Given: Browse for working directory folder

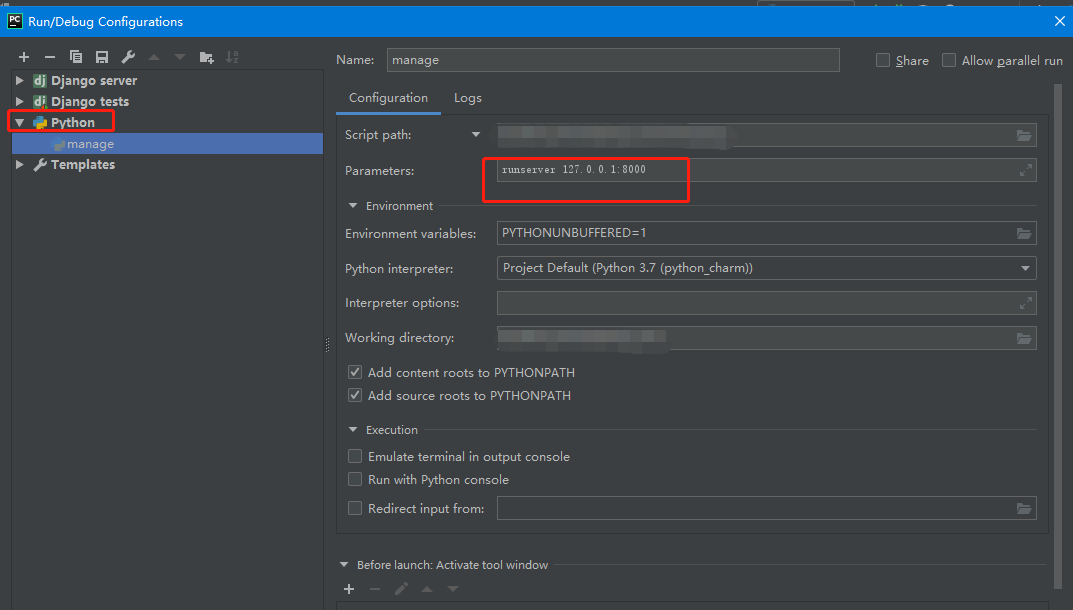Looking at the screenshot, I should (1024, 338).
